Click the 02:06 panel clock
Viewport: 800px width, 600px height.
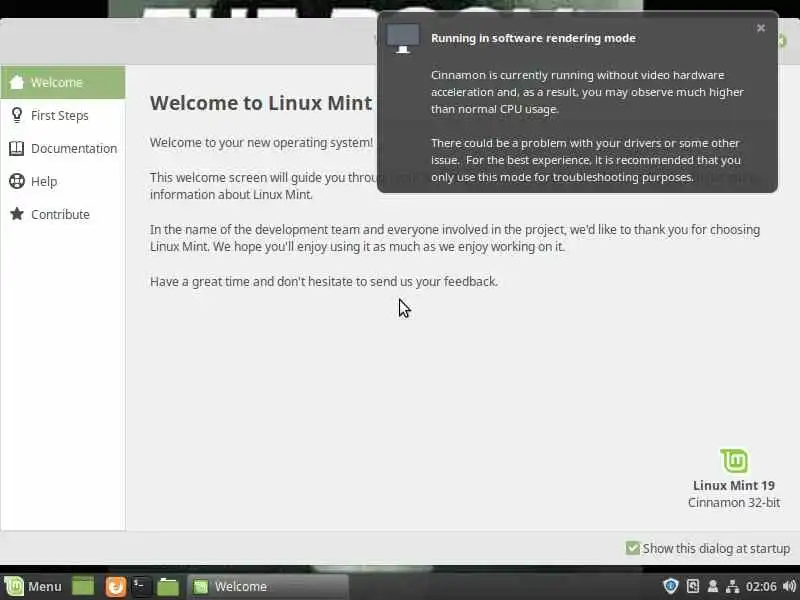point(761,587)
